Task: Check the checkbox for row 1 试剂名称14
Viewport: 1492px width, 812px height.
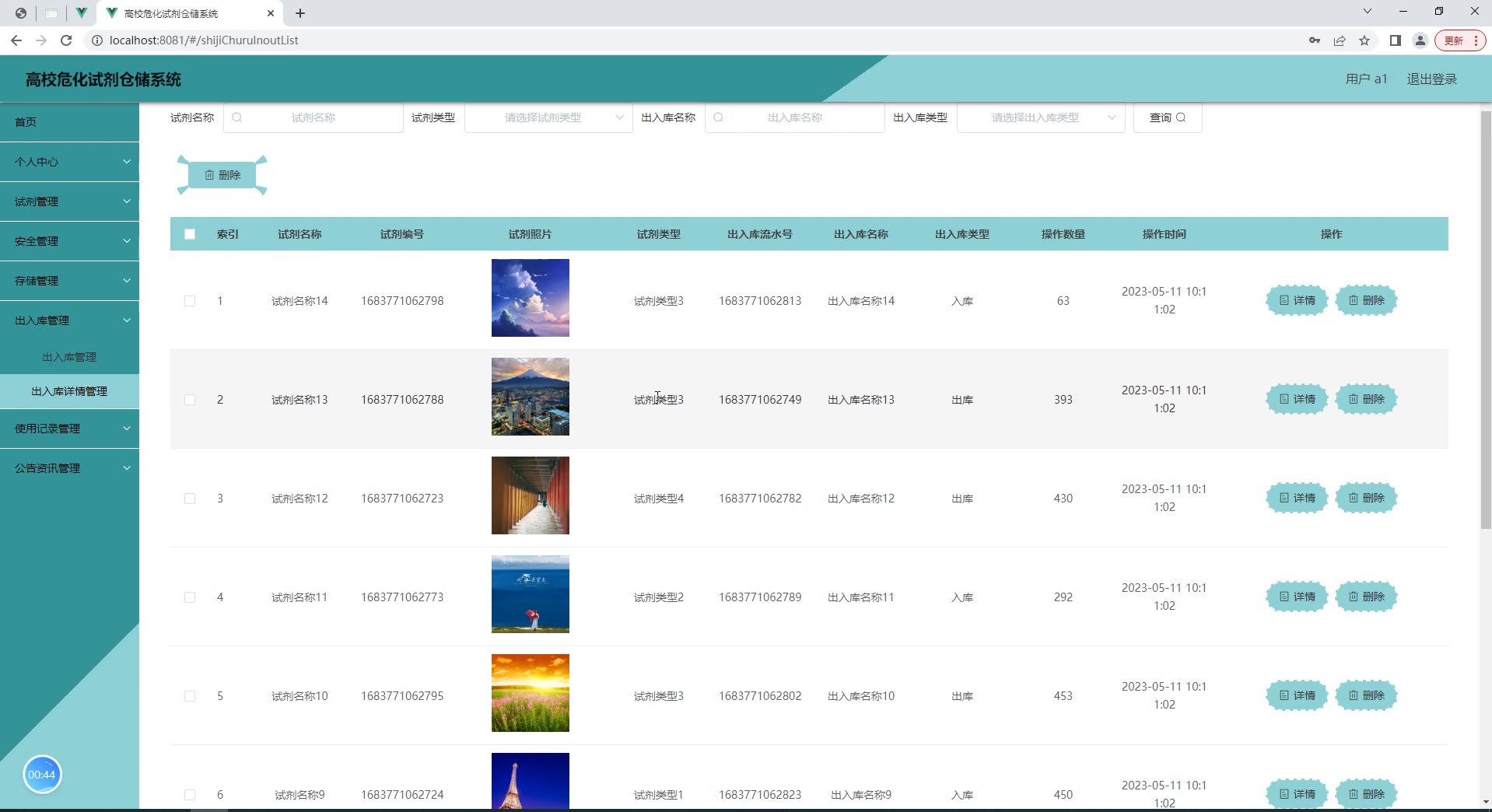Action: point(190,301)
